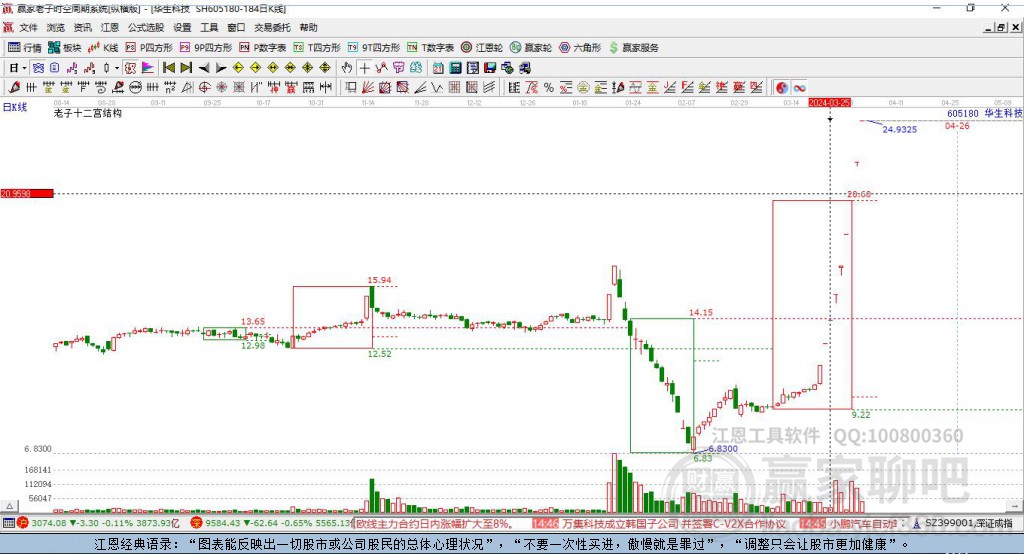Restore the inner chart window
1024x554 pixels.
tap(1002, 27)
